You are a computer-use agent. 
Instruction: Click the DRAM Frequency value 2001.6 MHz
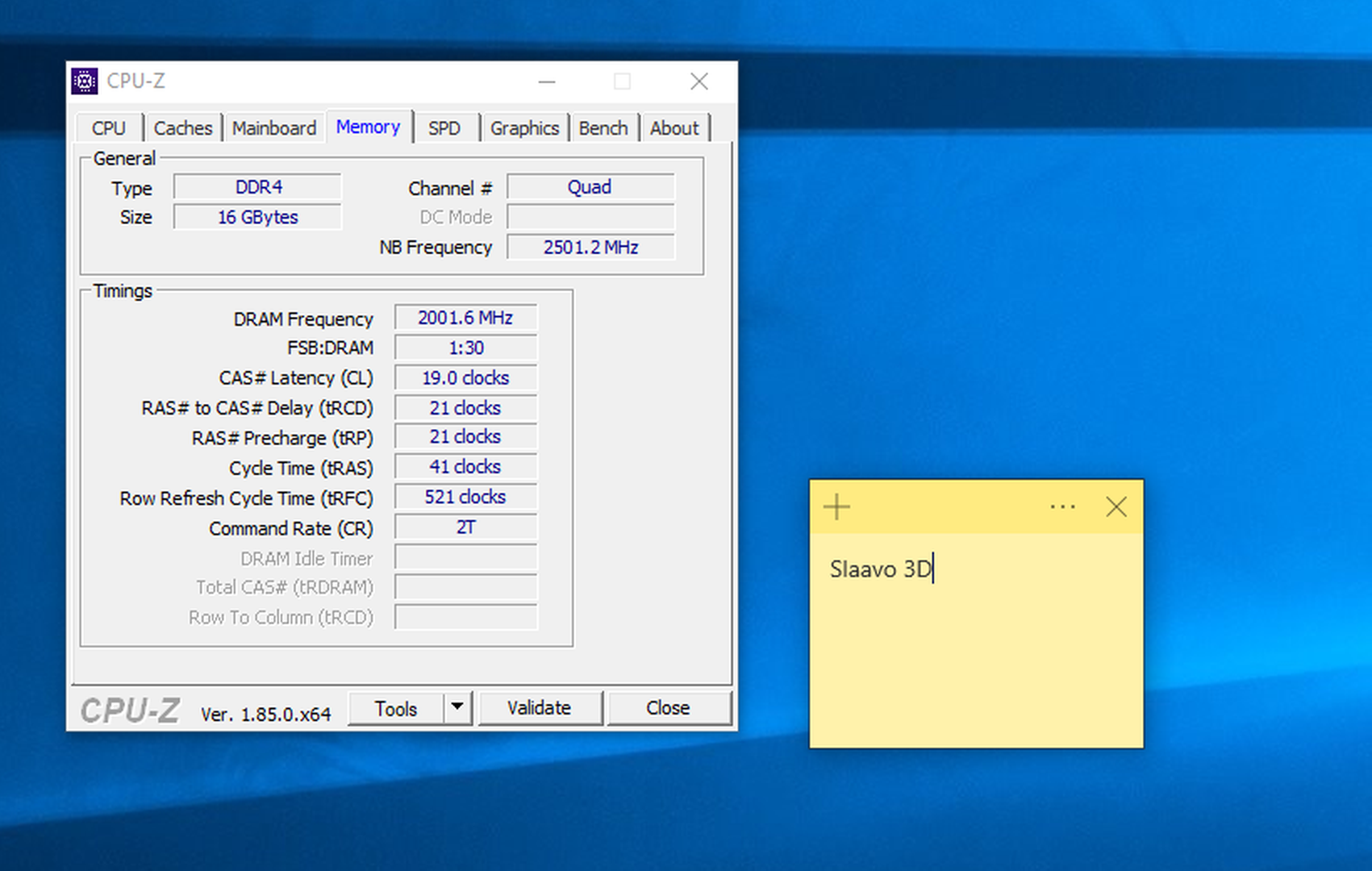(465, 318)
